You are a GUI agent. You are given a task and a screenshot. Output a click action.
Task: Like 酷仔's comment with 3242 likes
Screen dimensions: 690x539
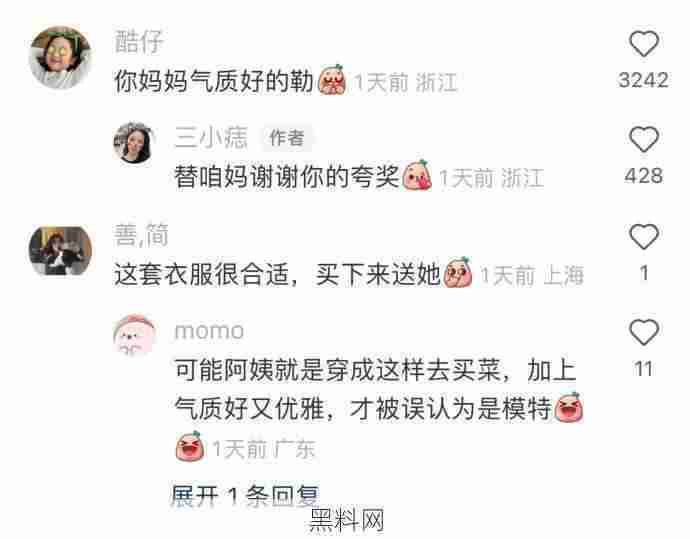pos(644,44)
